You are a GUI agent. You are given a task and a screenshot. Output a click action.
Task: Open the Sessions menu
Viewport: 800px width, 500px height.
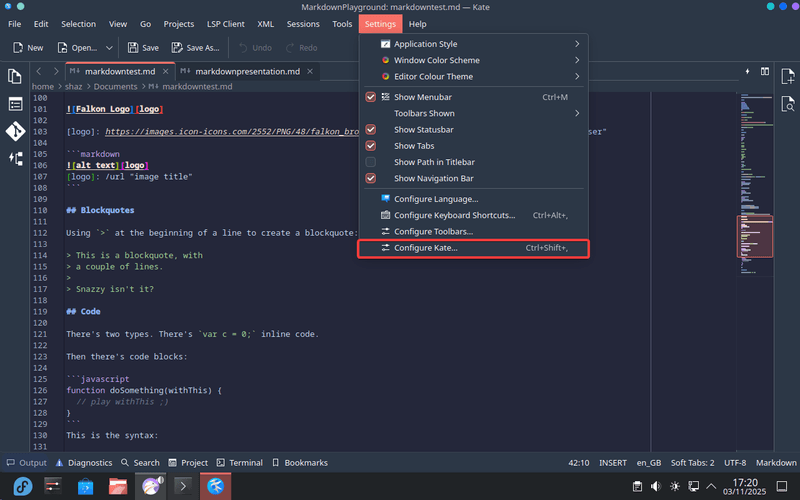point(303,24)
